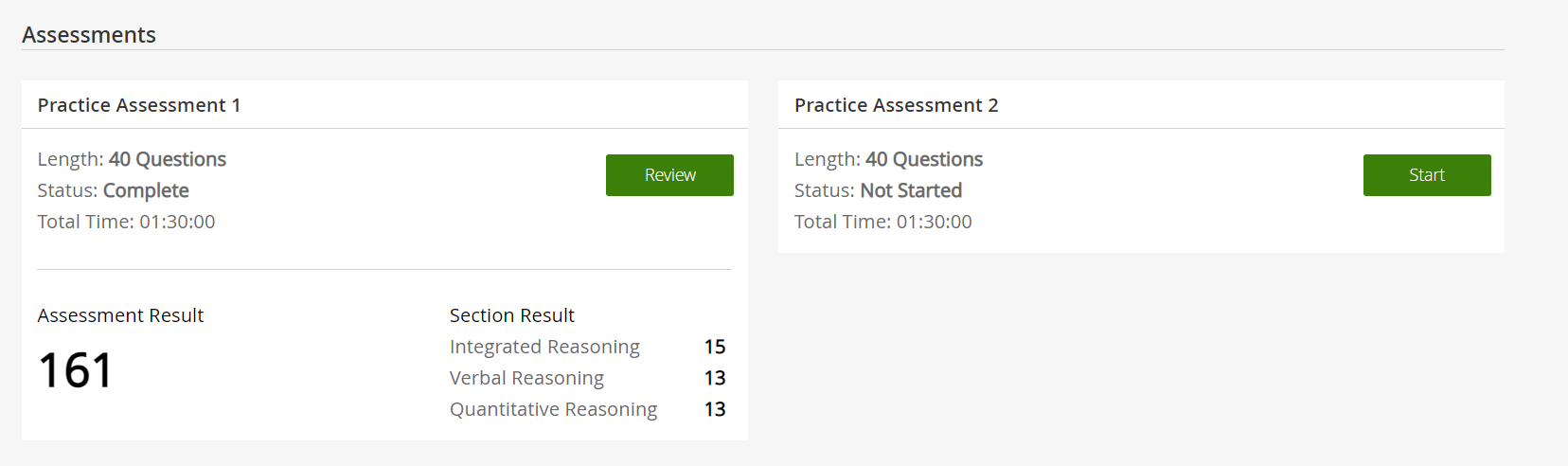Click the Quantitative Reasoning score value
Screen dimensions: 1568x466
715,409
